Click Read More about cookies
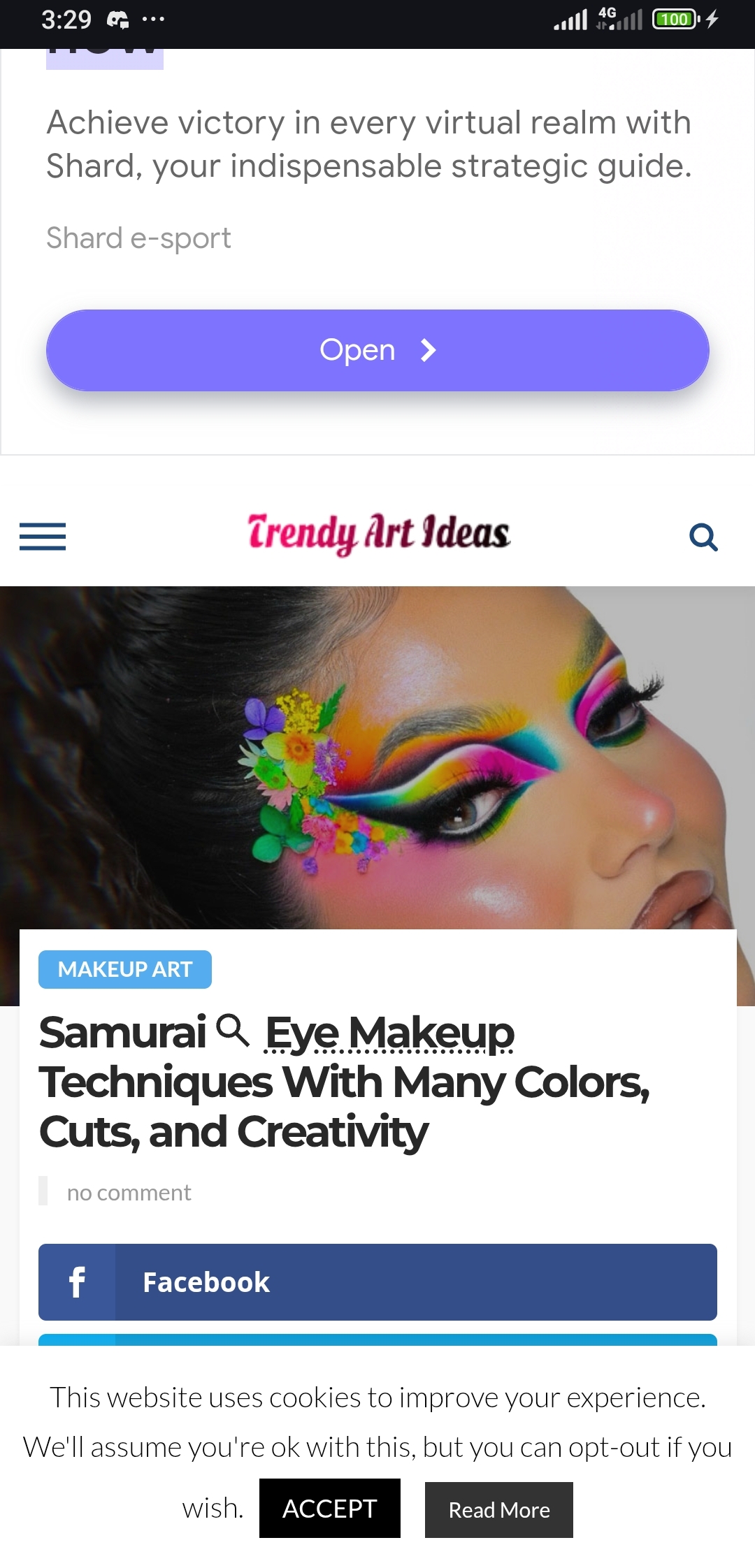This screenshot has height=1568, width=755. tap(499, 1510)
